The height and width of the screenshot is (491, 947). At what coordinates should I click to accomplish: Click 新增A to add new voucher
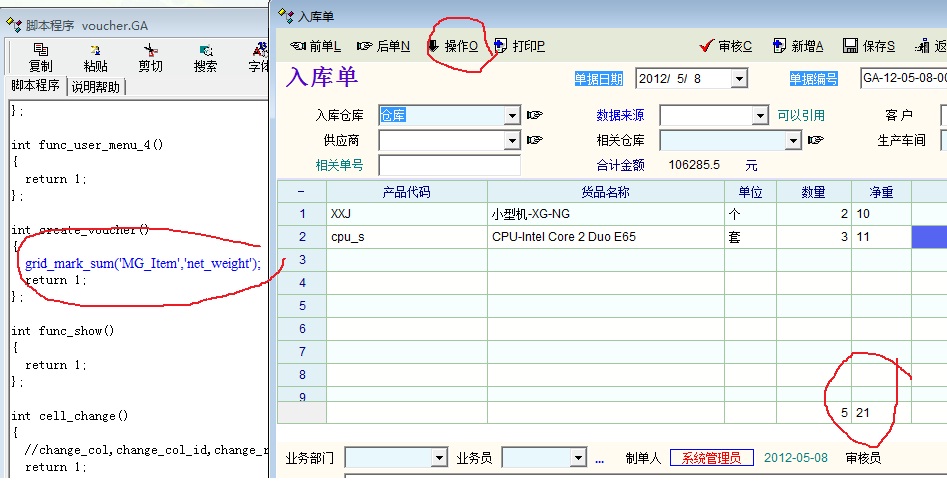798,46
